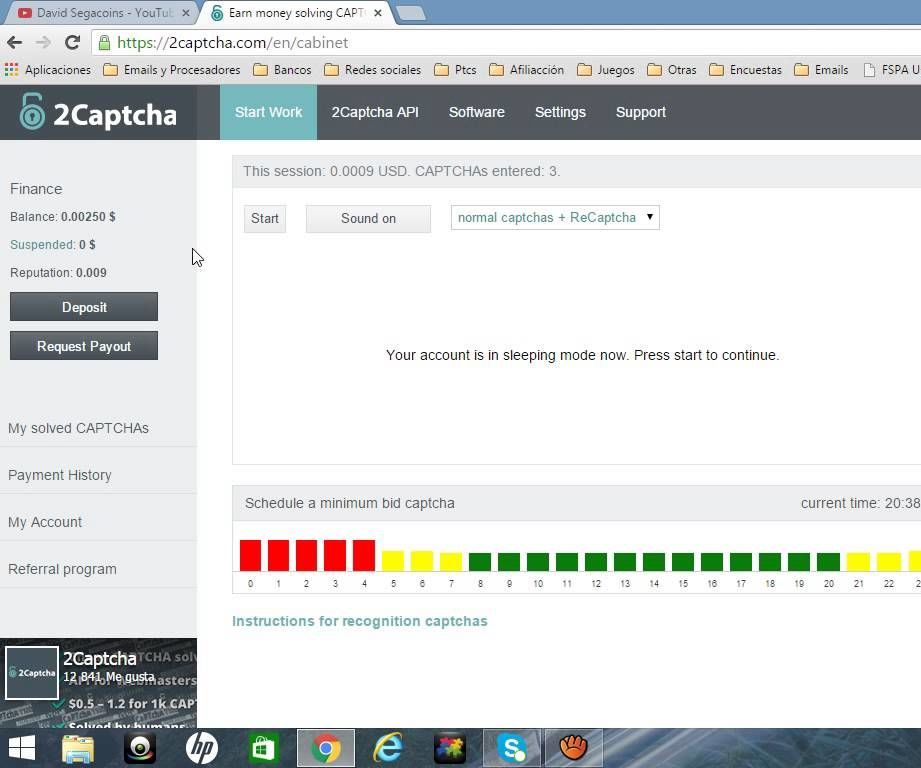Click the This session 0.0009 USD text
This screenshot has width=921, height=768.
pyautogui.click(x=402, y=171)
